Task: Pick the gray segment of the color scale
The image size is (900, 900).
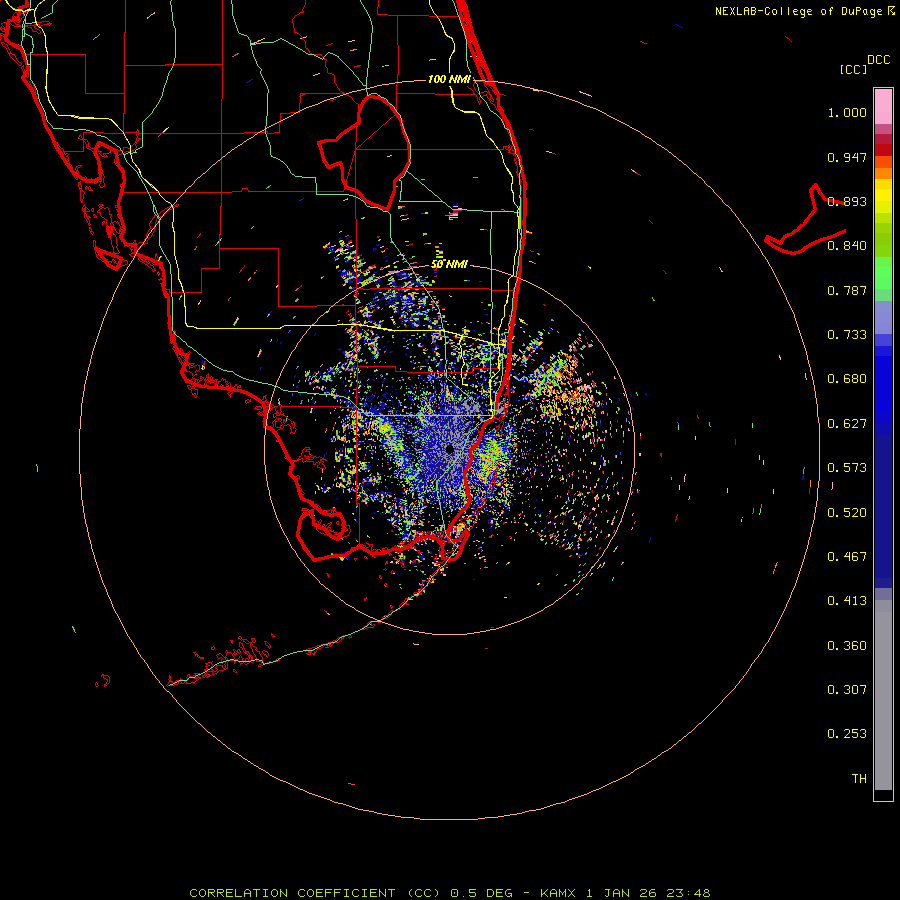Action: (x=883, y=695)
